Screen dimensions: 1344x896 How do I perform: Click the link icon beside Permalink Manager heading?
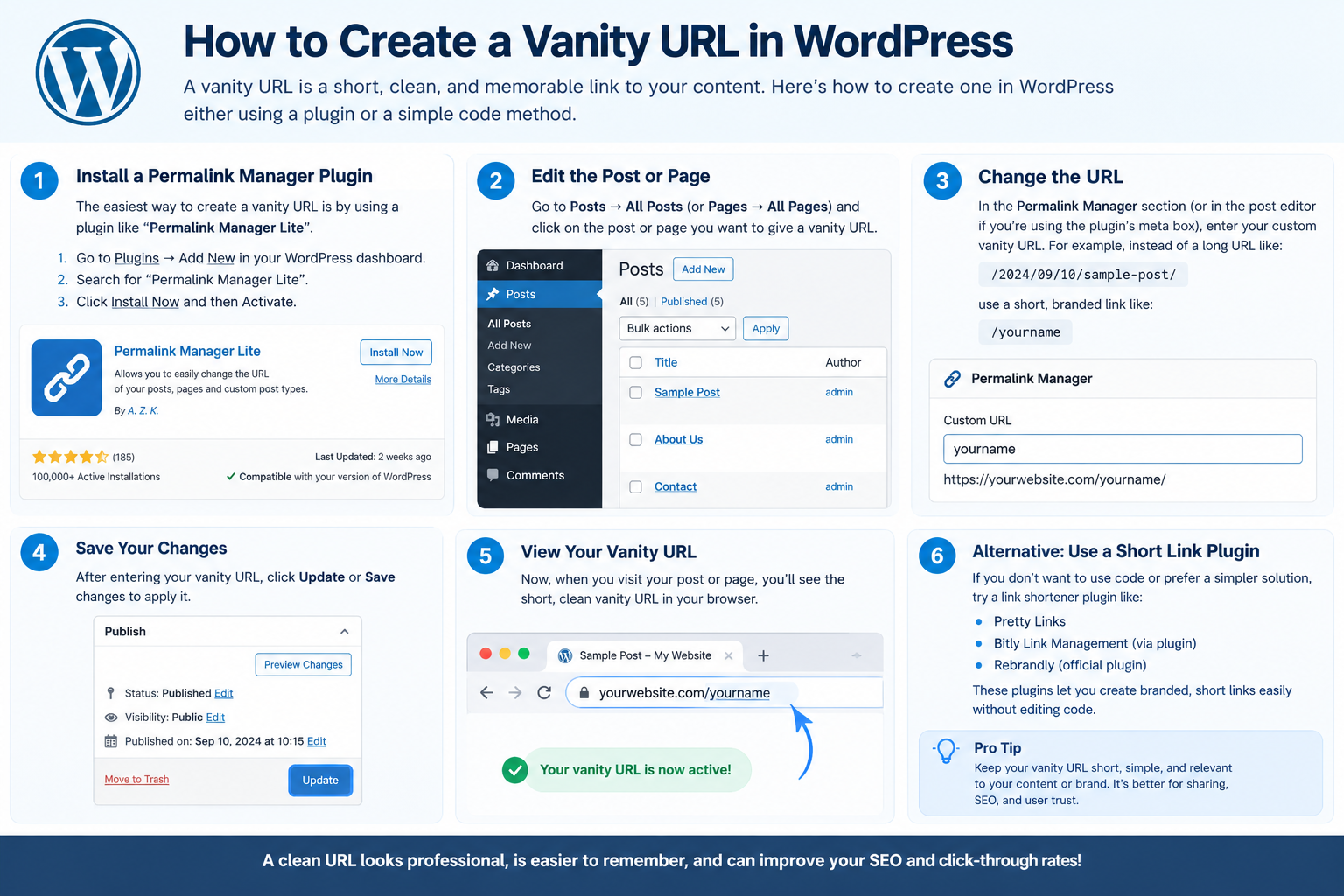[952, 379]
